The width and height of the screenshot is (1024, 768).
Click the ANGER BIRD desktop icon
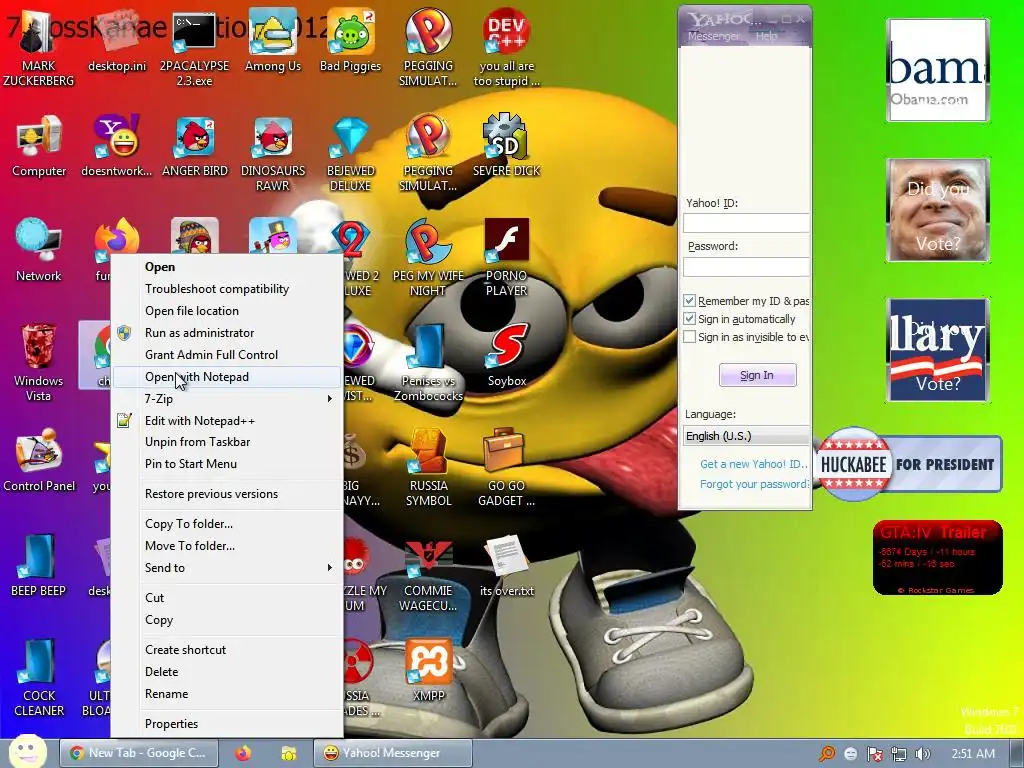[194, 147]
